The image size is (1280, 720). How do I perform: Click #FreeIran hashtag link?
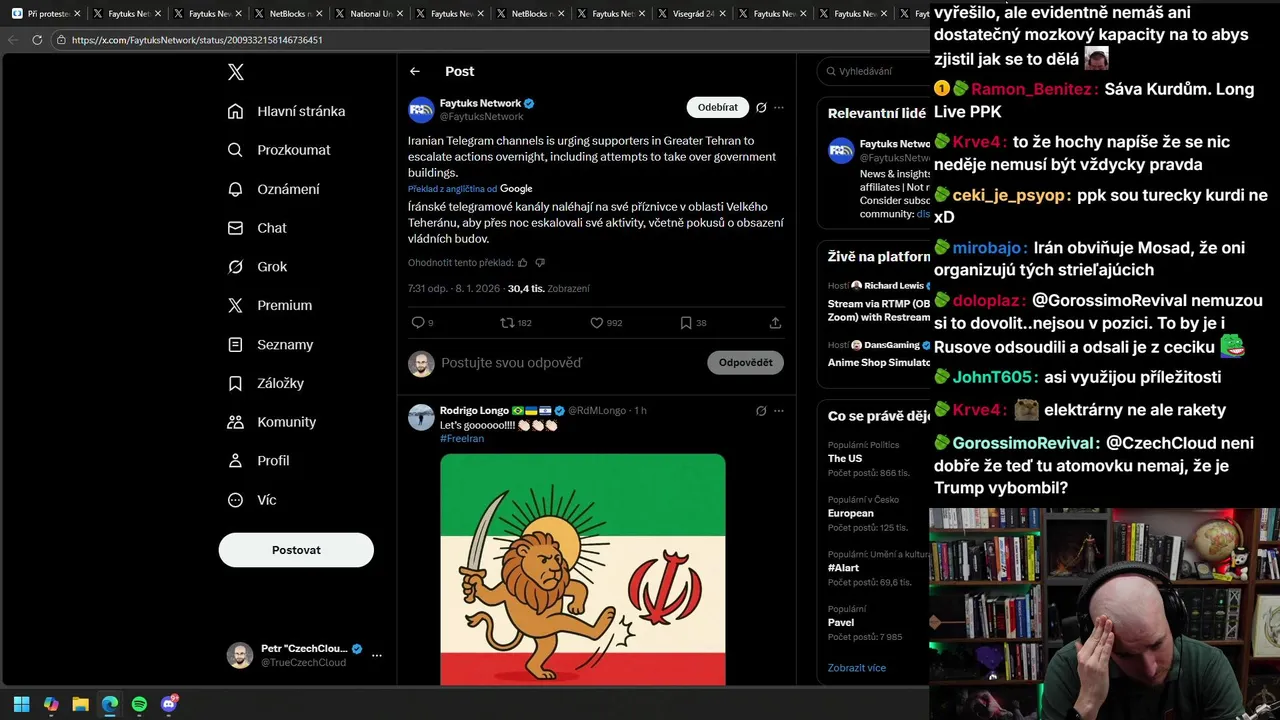pos(462,439)
